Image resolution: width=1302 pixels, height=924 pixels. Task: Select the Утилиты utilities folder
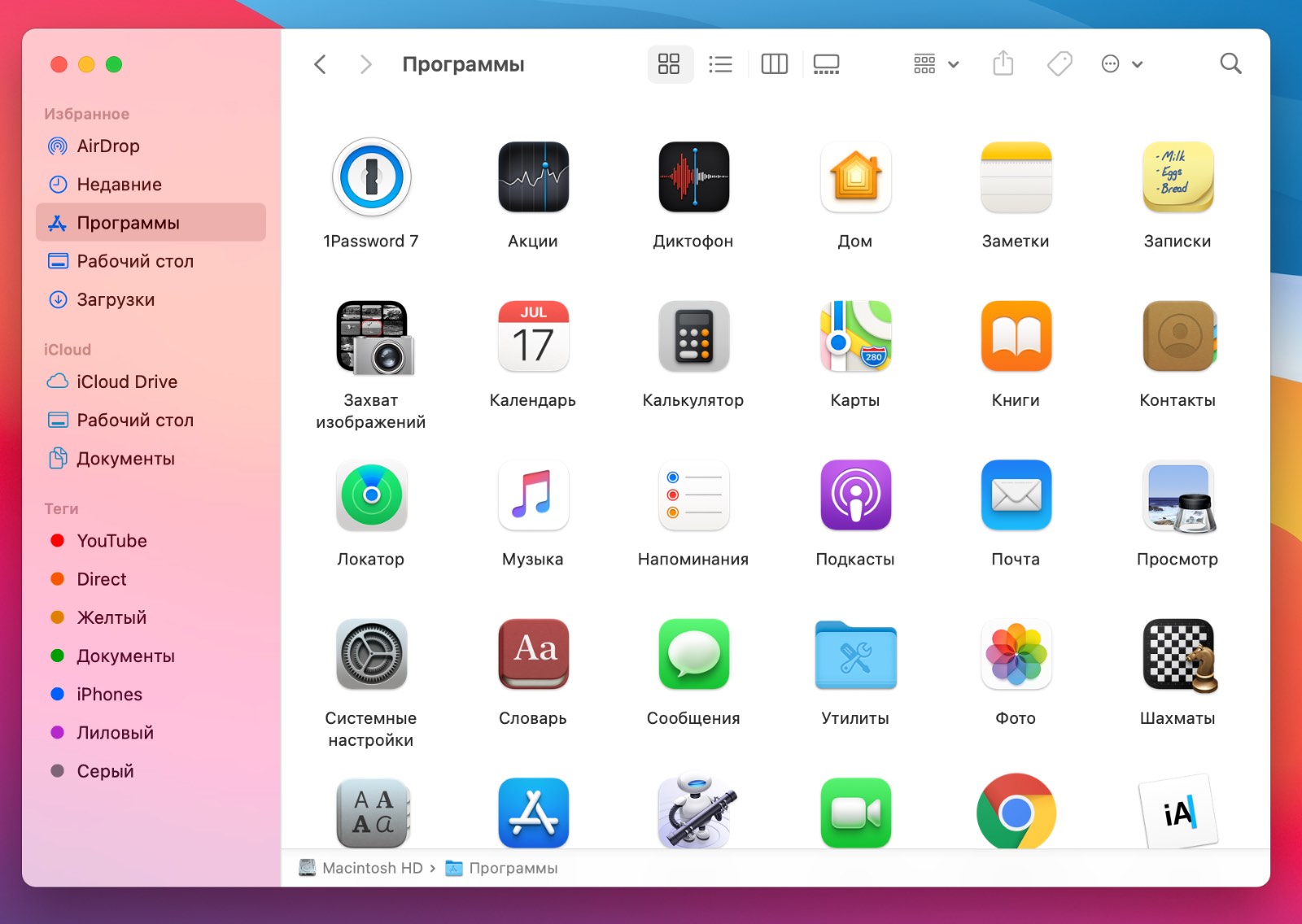tap(855, 656)
